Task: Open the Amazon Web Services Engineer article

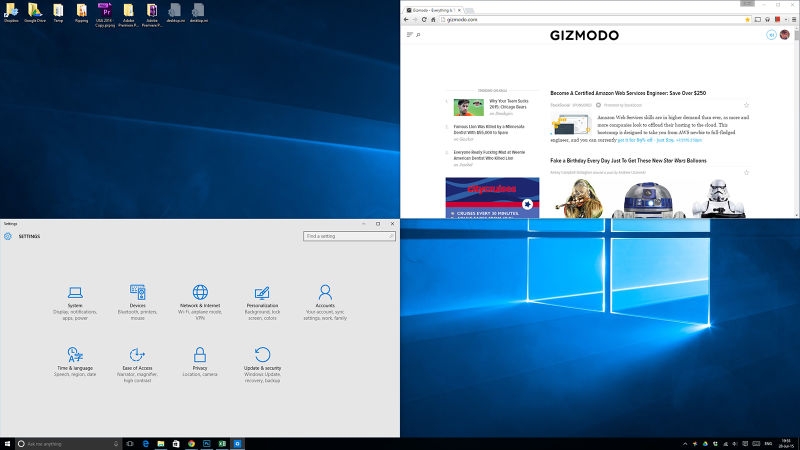Action: pos(628,93)
